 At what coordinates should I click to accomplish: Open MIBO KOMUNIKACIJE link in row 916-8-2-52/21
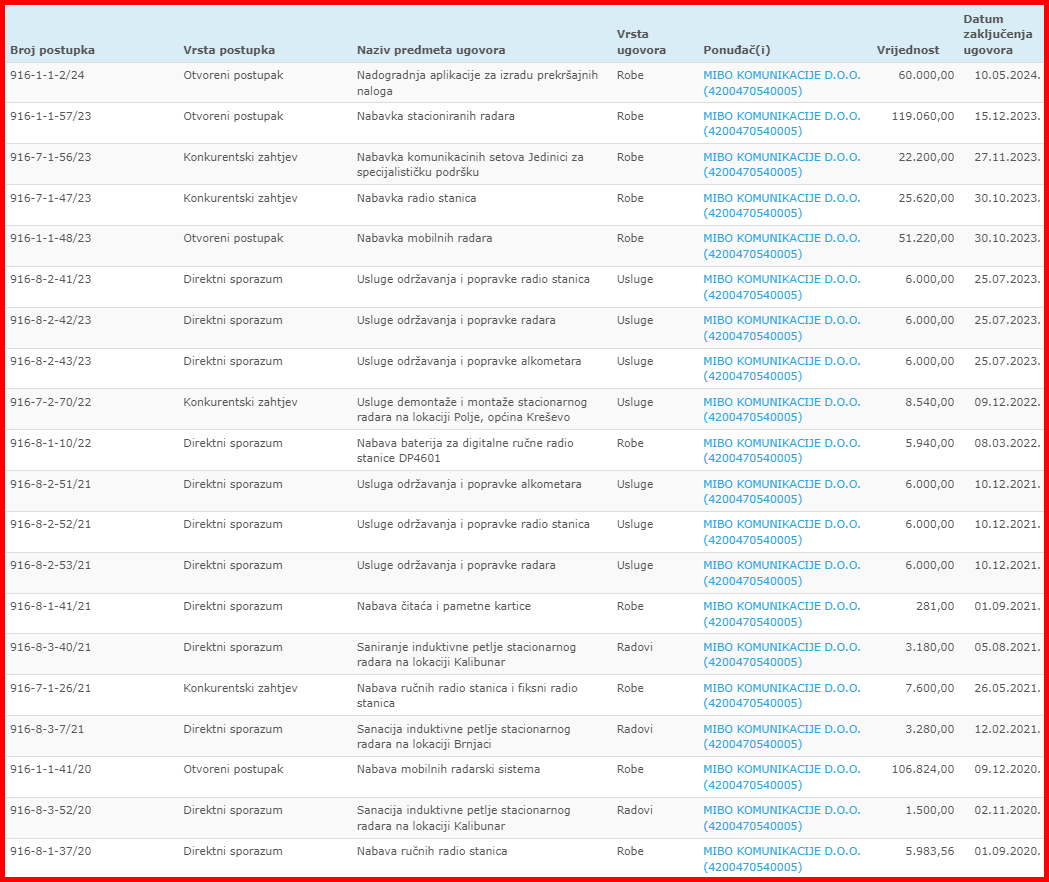(x=781, y=532)
